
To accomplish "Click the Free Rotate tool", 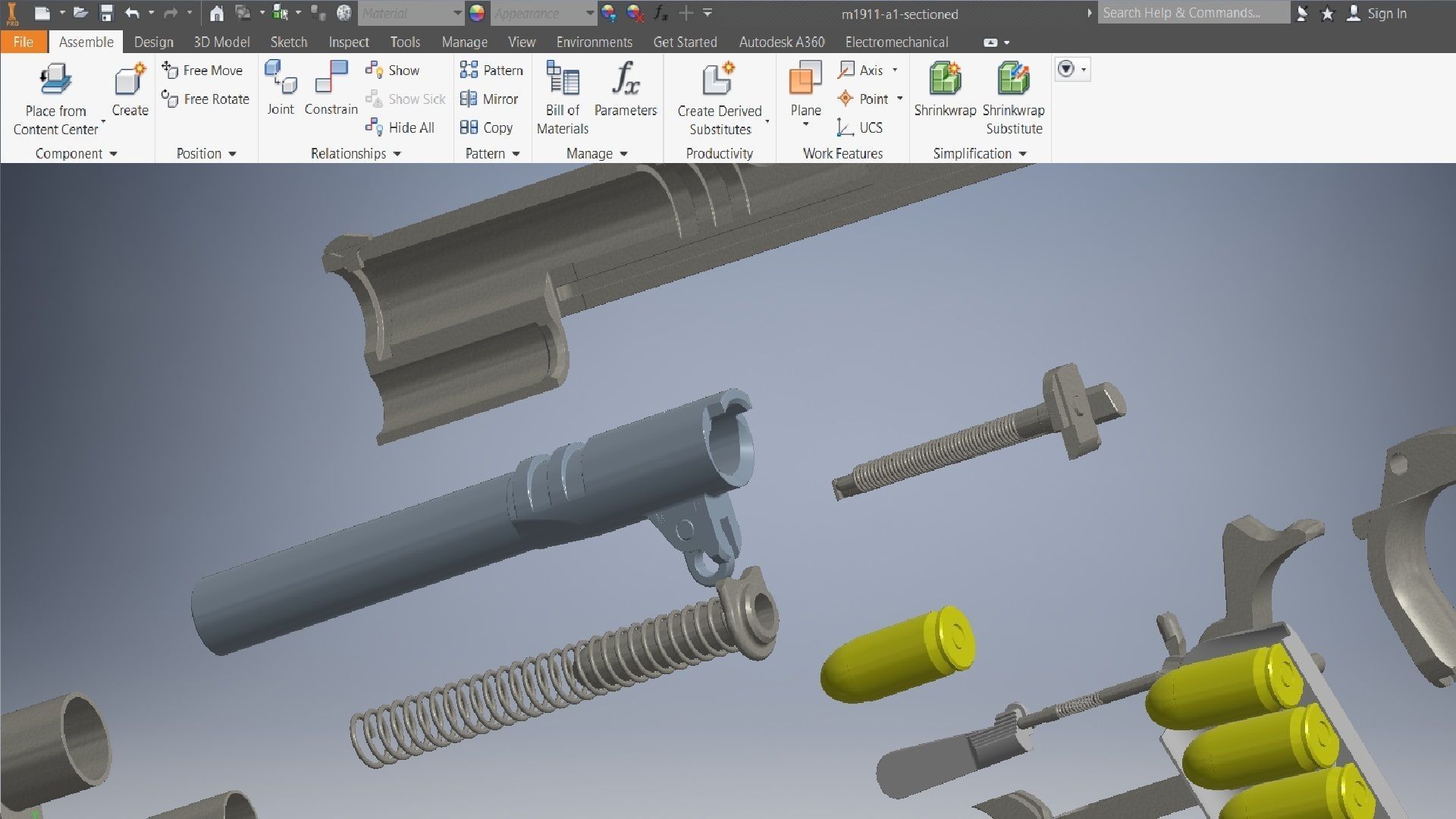I will point(206,99).
